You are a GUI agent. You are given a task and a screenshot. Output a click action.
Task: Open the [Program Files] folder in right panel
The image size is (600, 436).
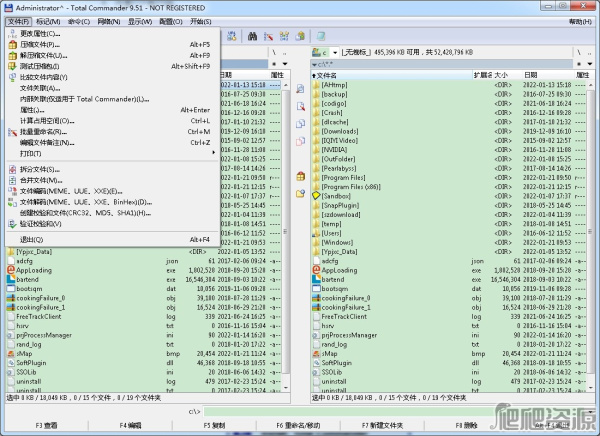click(x=344, y=177)
